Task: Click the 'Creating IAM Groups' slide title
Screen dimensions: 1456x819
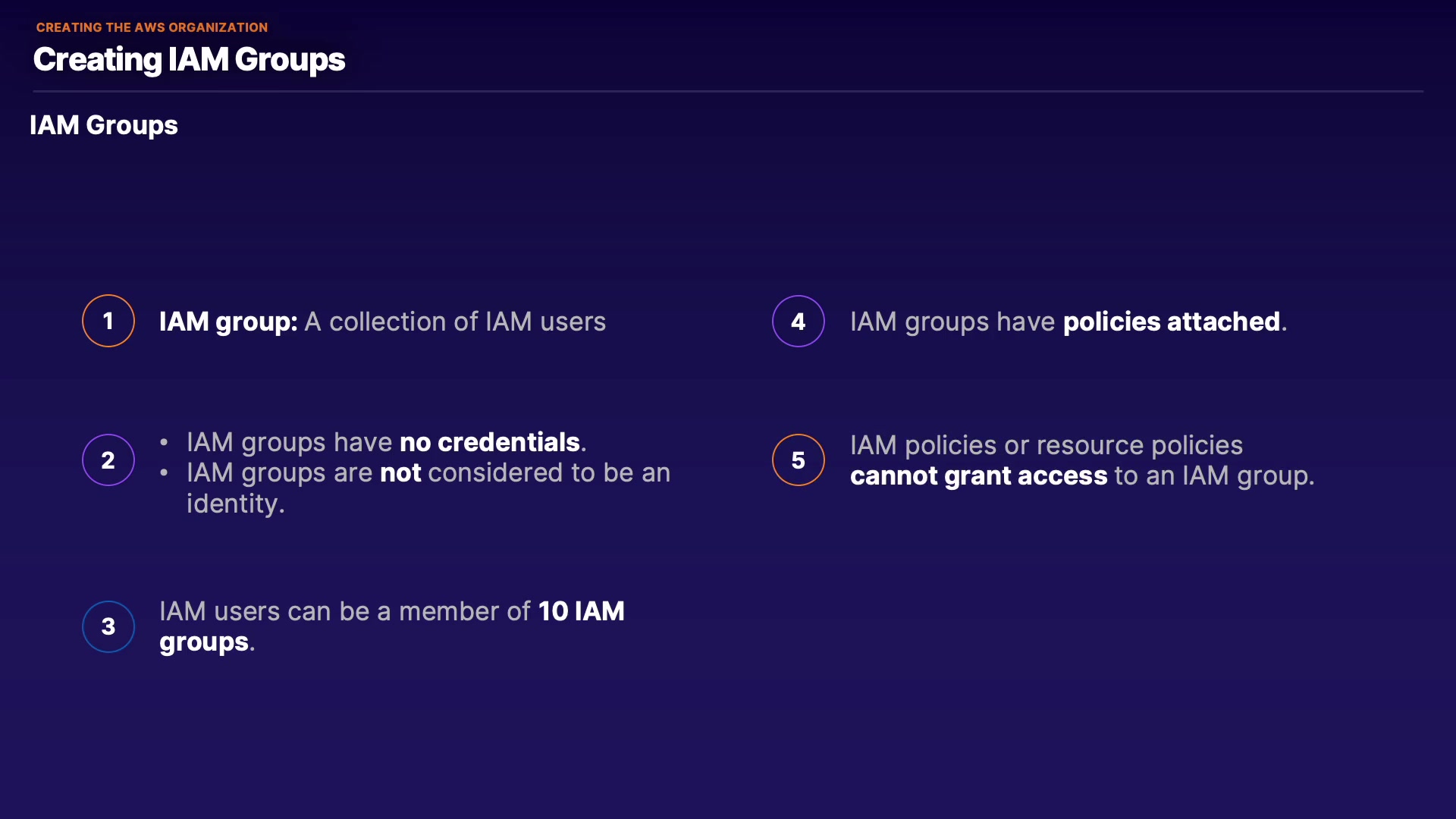Action: pos(189,59)
